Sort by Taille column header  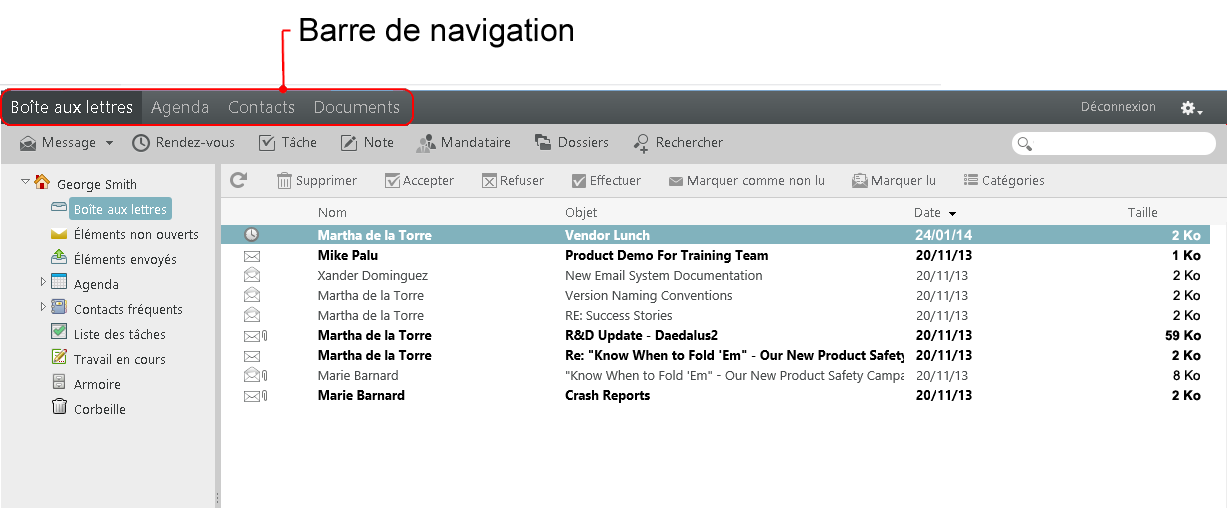point(1143,212)
